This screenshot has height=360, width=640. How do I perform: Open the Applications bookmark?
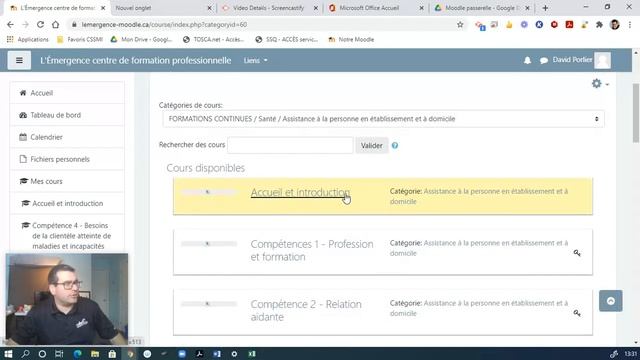(28, 40)
